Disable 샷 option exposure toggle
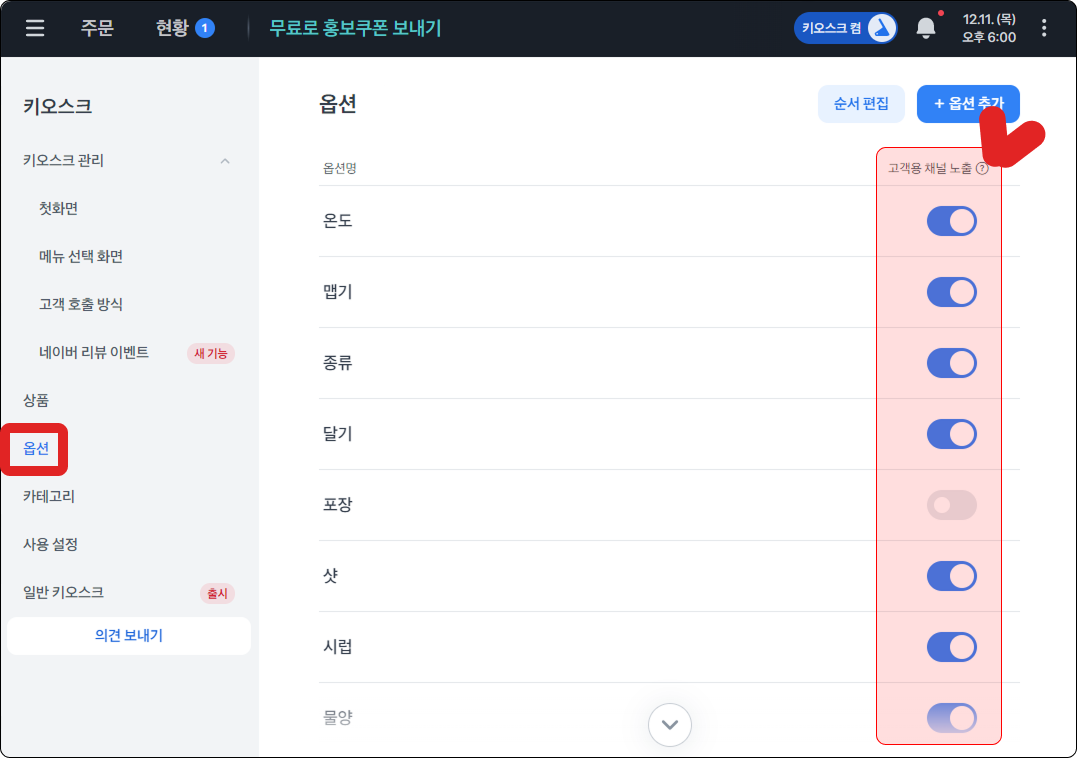This screenshot has width=1077, height=758. (x=951, y=576)
